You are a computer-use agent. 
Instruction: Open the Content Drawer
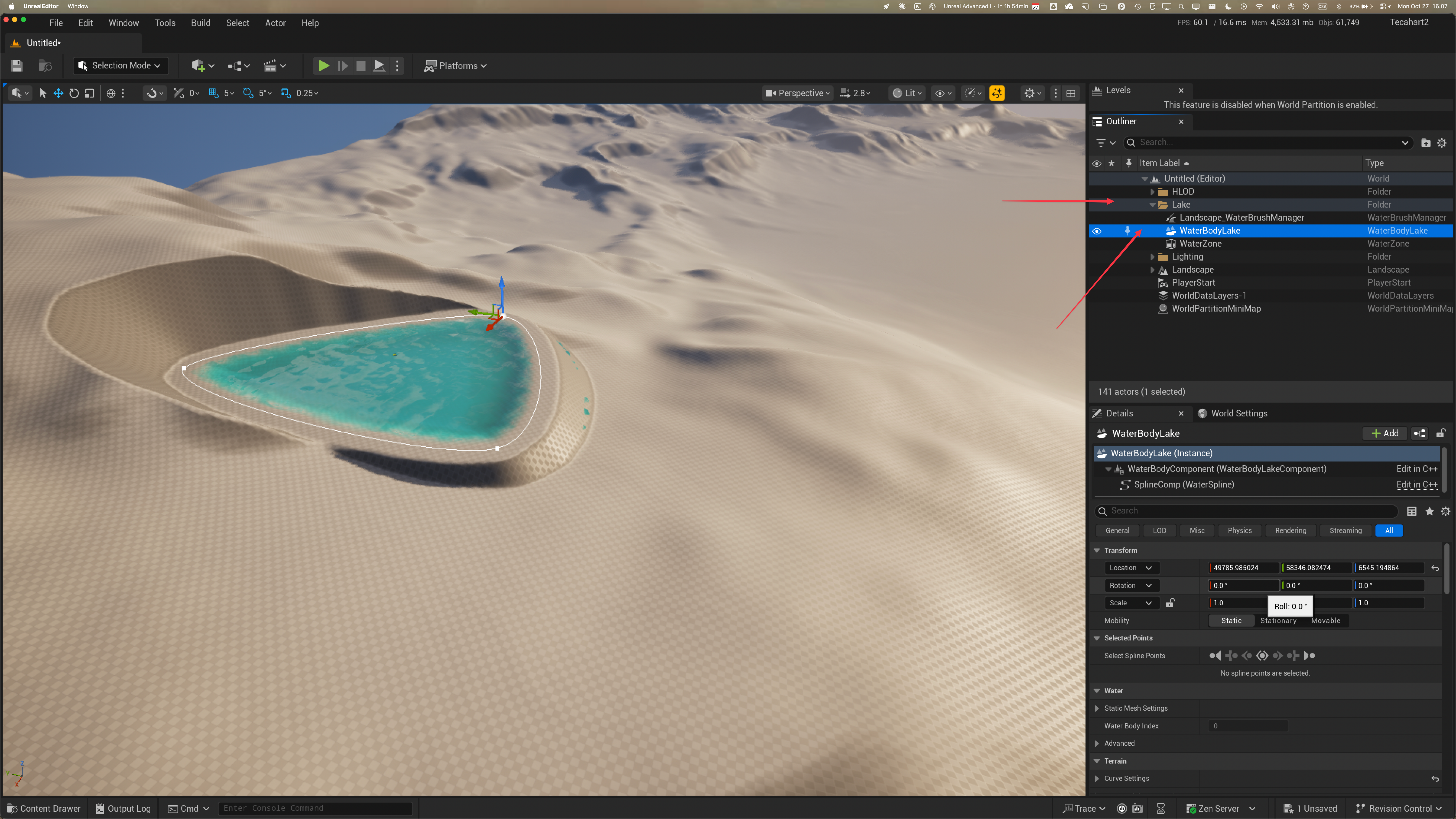pos(44,809)
